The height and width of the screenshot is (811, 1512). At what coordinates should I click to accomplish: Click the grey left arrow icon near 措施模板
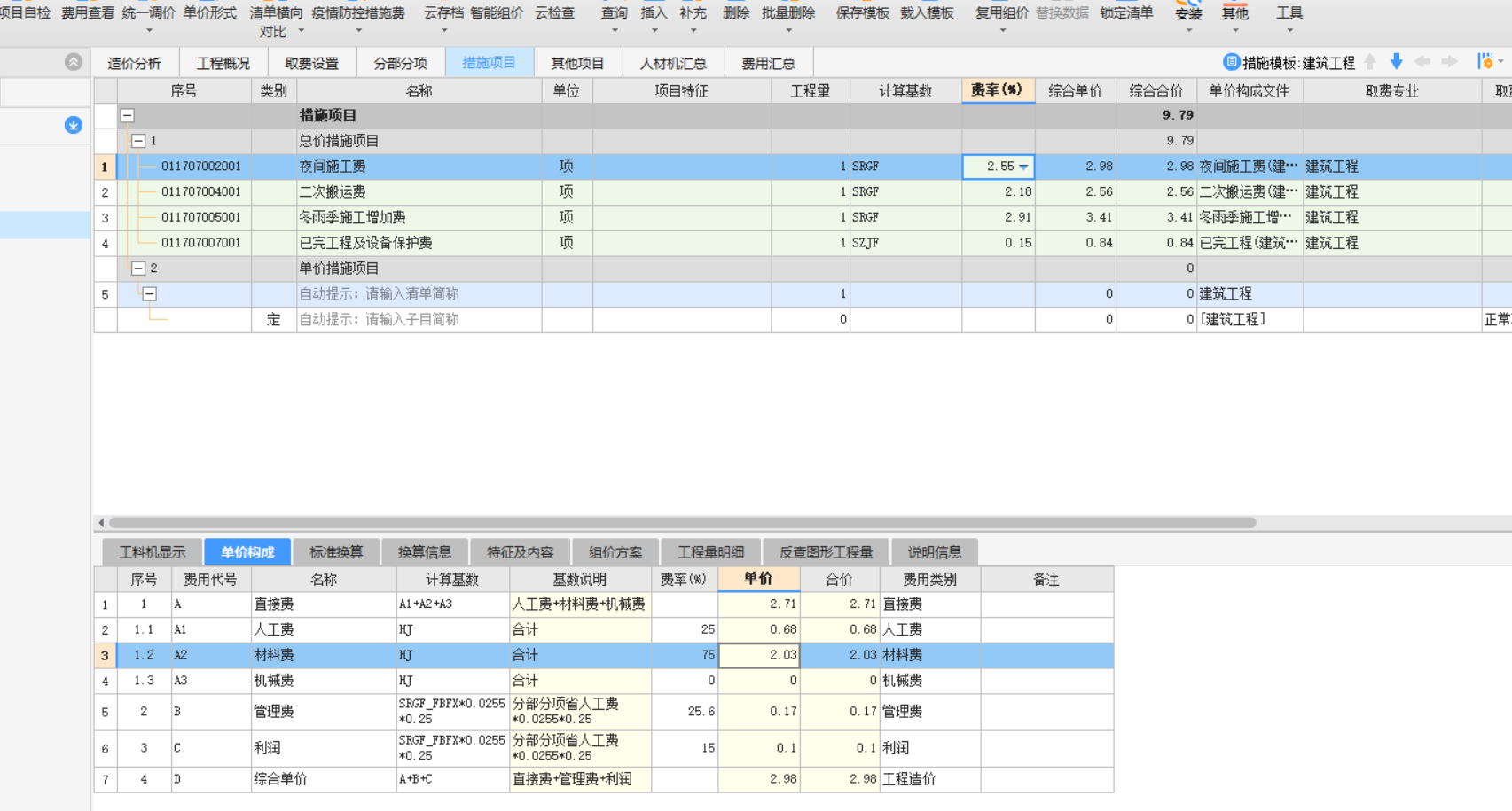coord(1422,62)
